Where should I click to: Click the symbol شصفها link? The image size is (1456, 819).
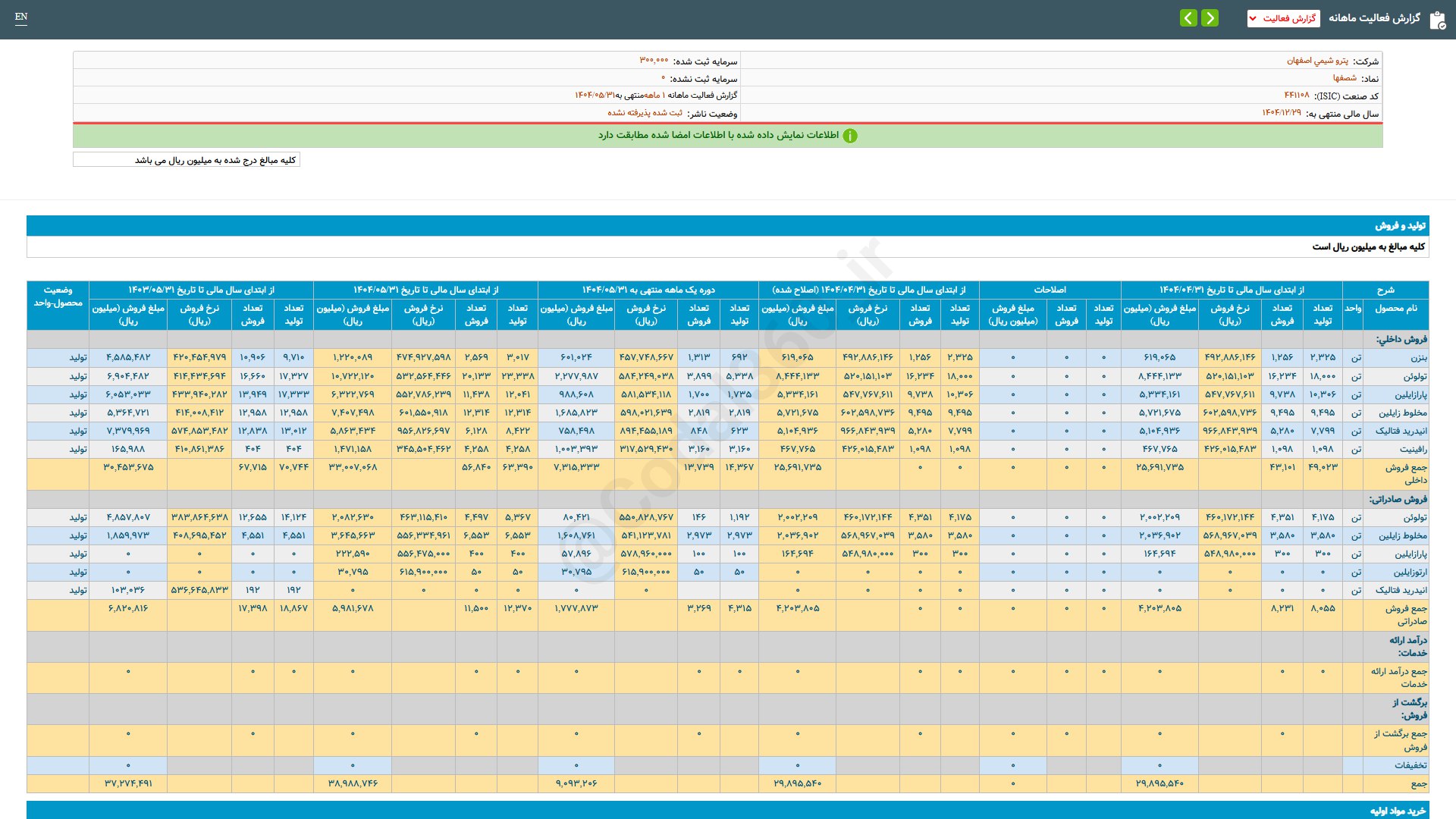point(1345,78)
